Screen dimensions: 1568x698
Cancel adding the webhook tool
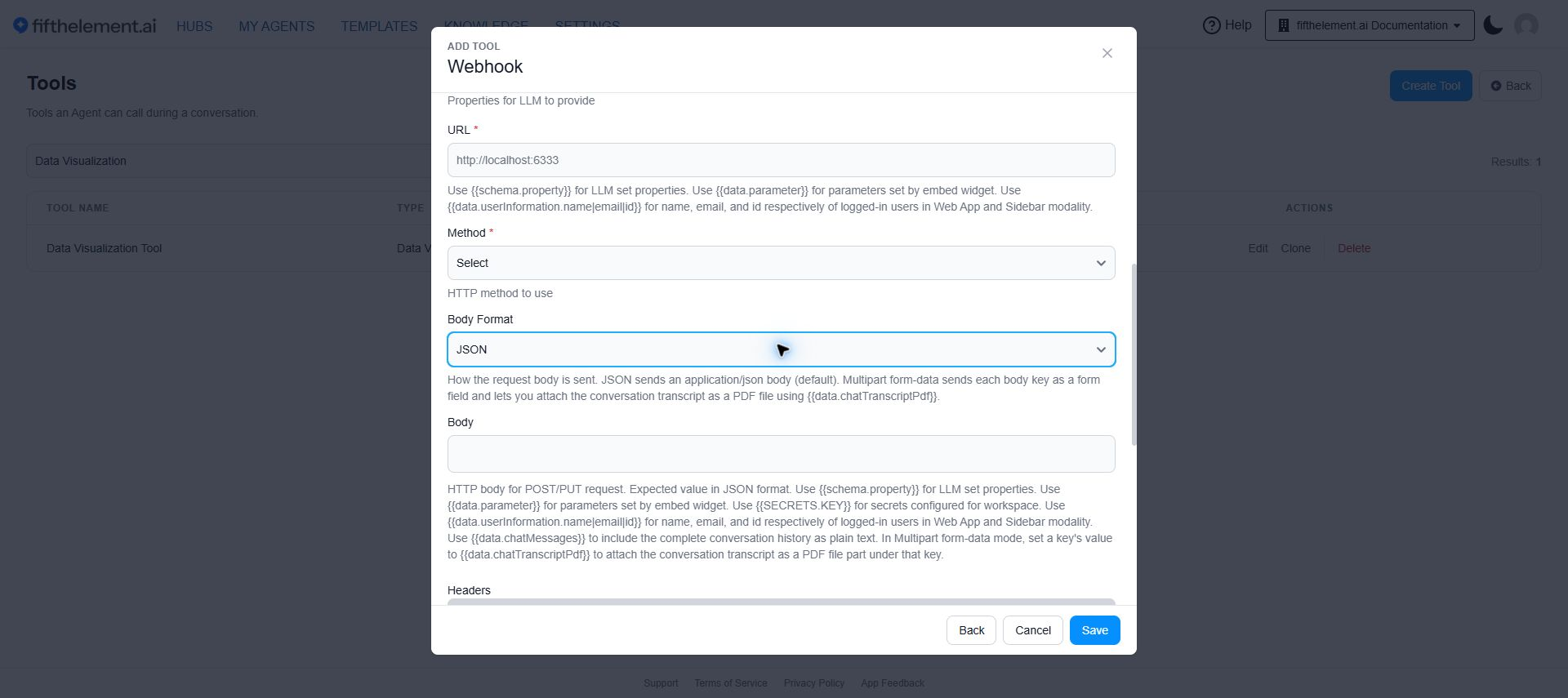(x=1032, y=630)
